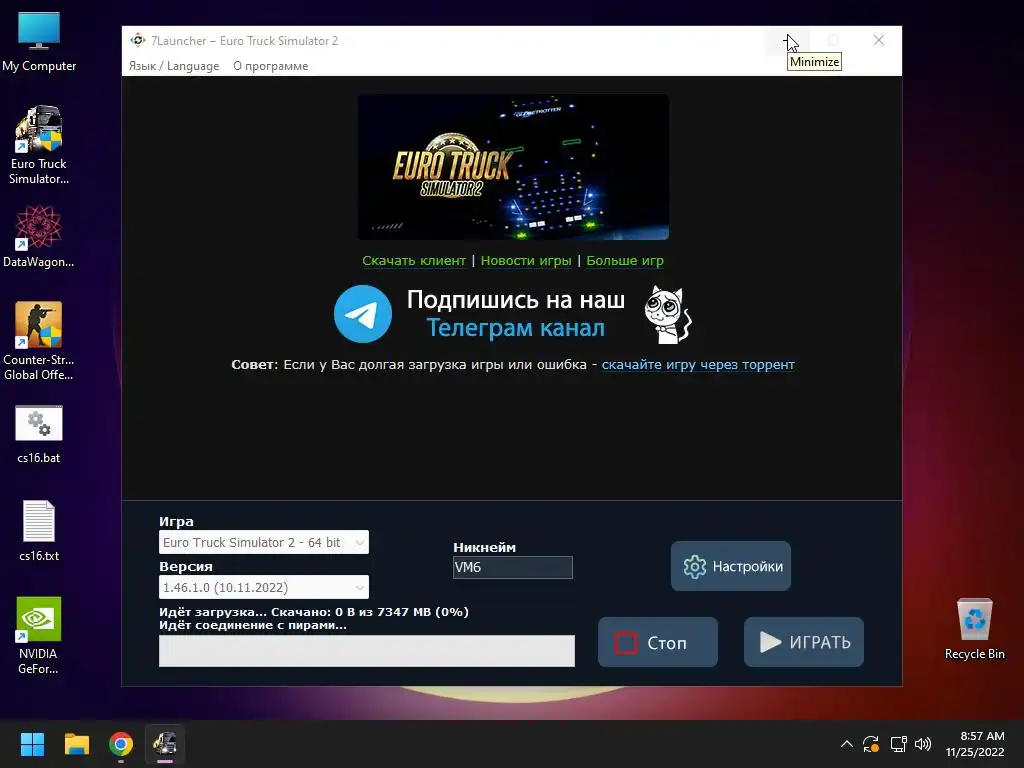1024x768 pixels.
Task: Close the 7Launcher window
Action: point(879,40)
